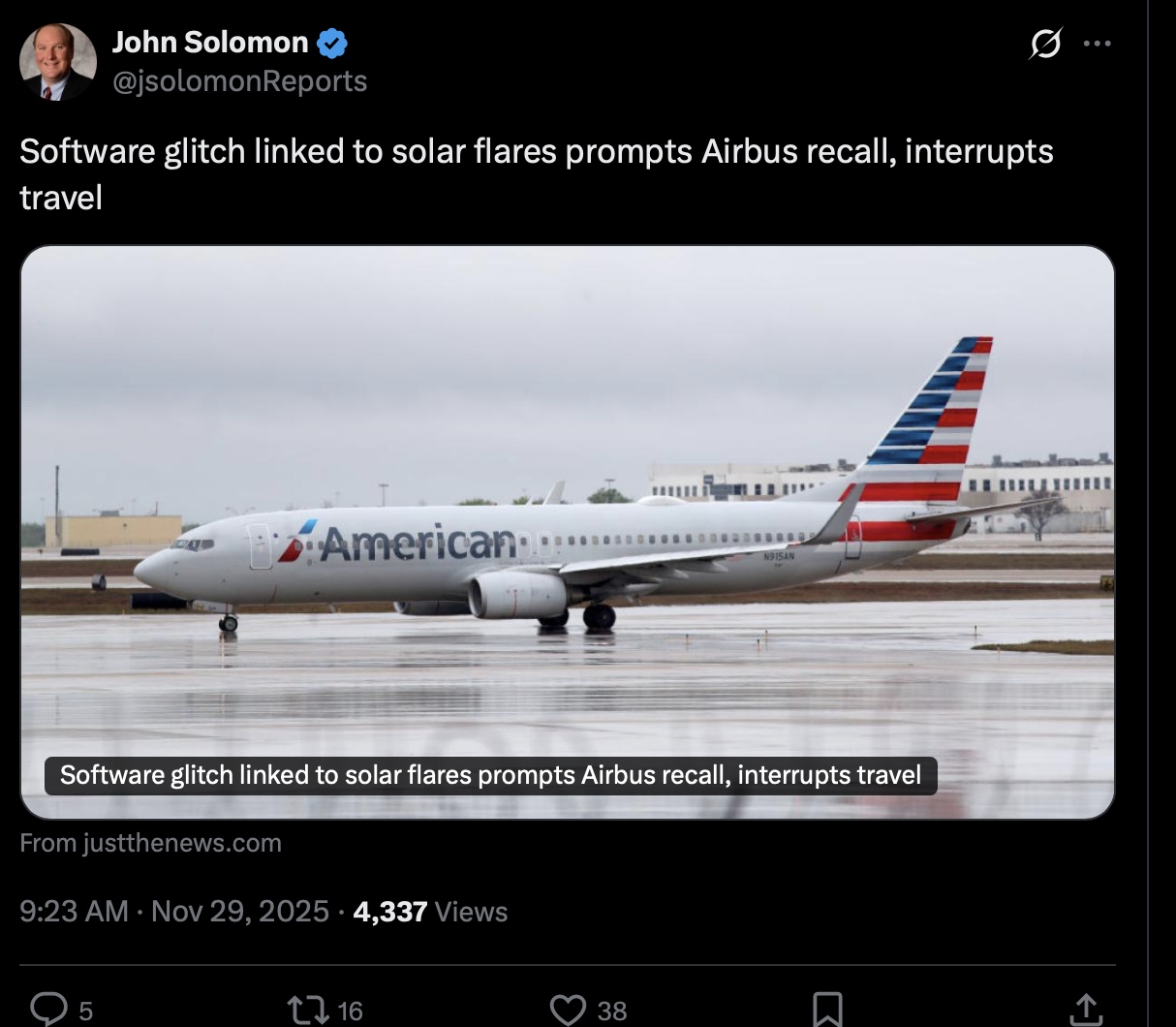Viewport: 1176px width, 1027px height.
Task: Bookmark this post
Action: (826, 1010)
